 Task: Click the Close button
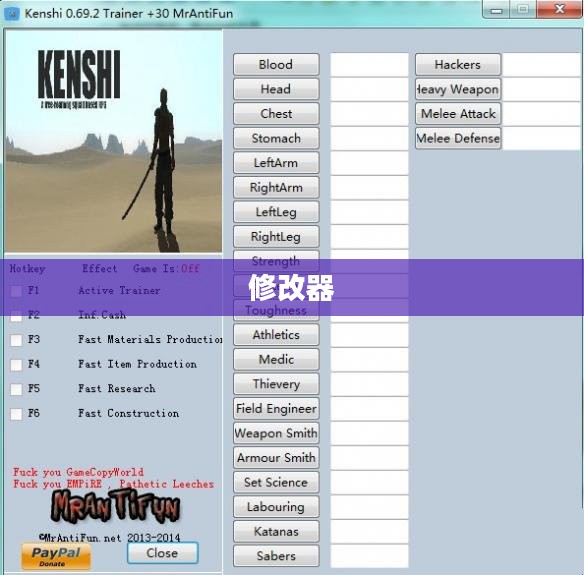point(162,553)
